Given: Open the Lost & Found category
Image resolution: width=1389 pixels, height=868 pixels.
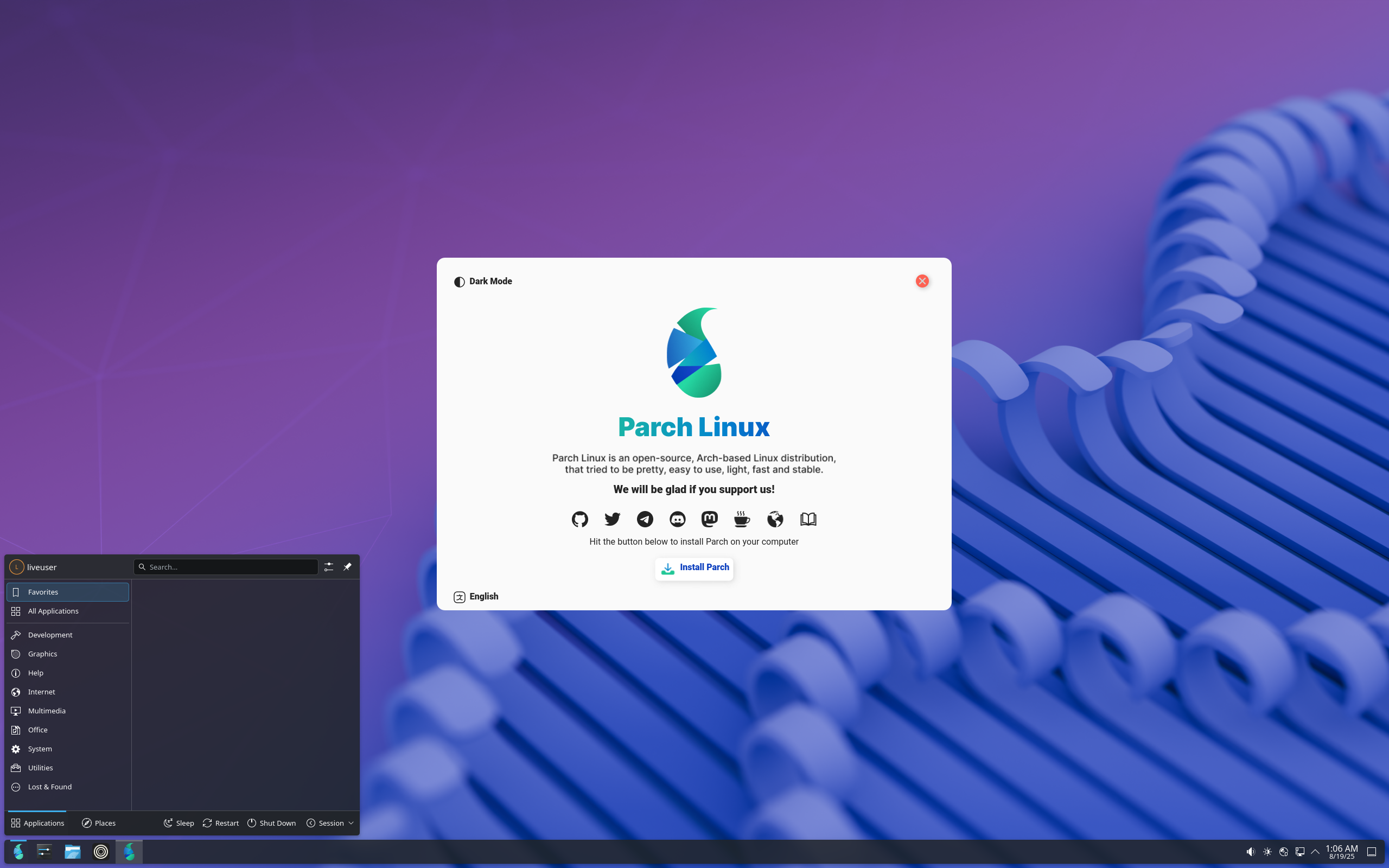Looking at the screenshot, I should click(x=68, y=786).
